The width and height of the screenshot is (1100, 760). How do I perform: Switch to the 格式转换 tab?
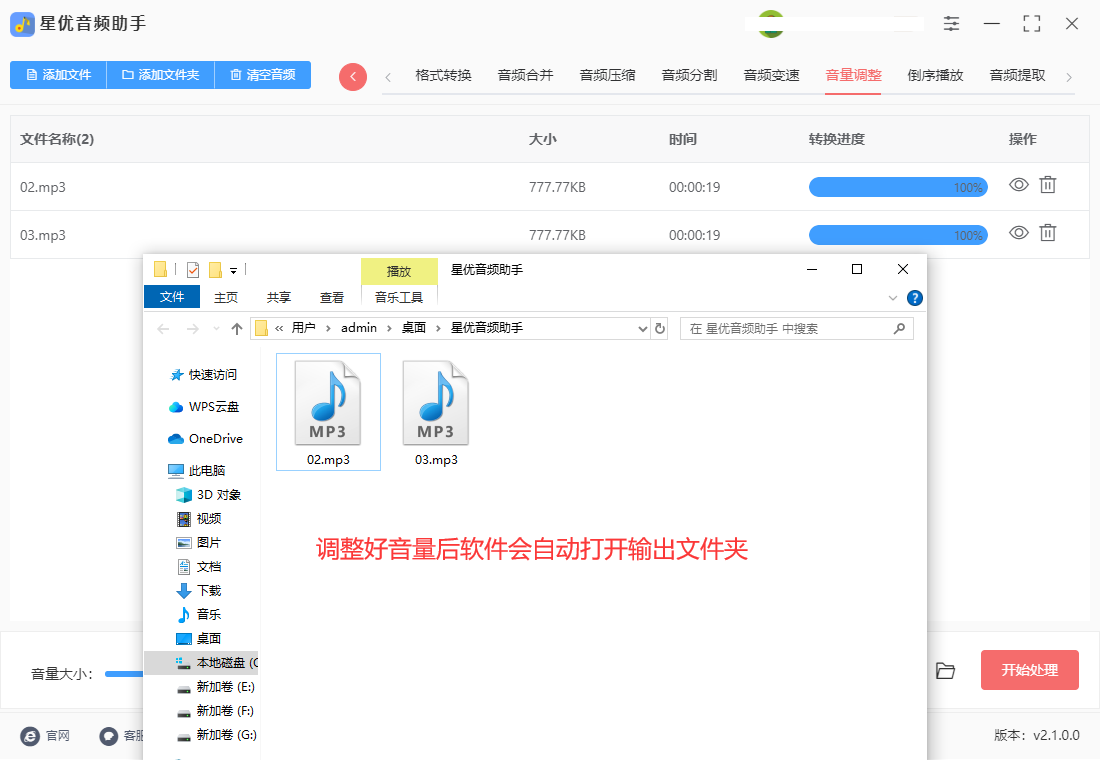coord(443,75)
